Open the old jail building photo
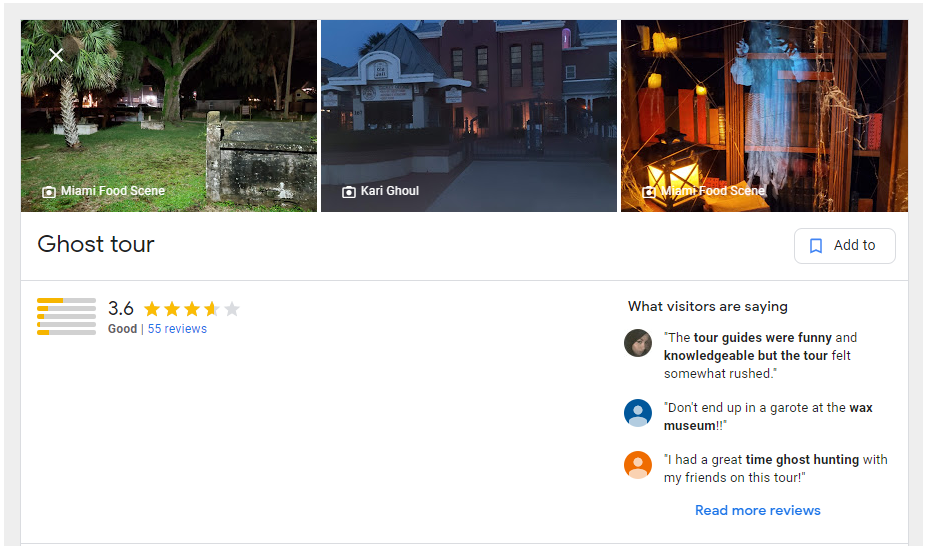Image resolution: width=931 pixels, height=546 pixels. click(x=468, y=116)
